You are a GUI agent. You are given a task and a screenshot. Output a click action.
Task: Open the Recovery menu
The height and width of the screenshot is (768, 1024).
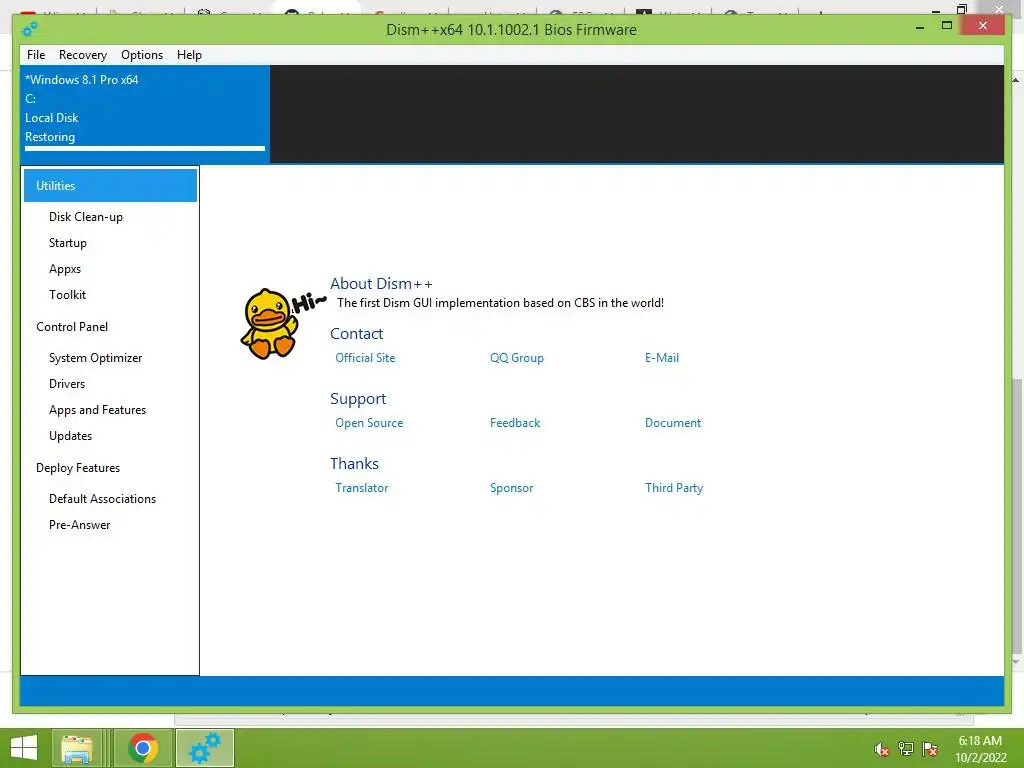(83, 55)
